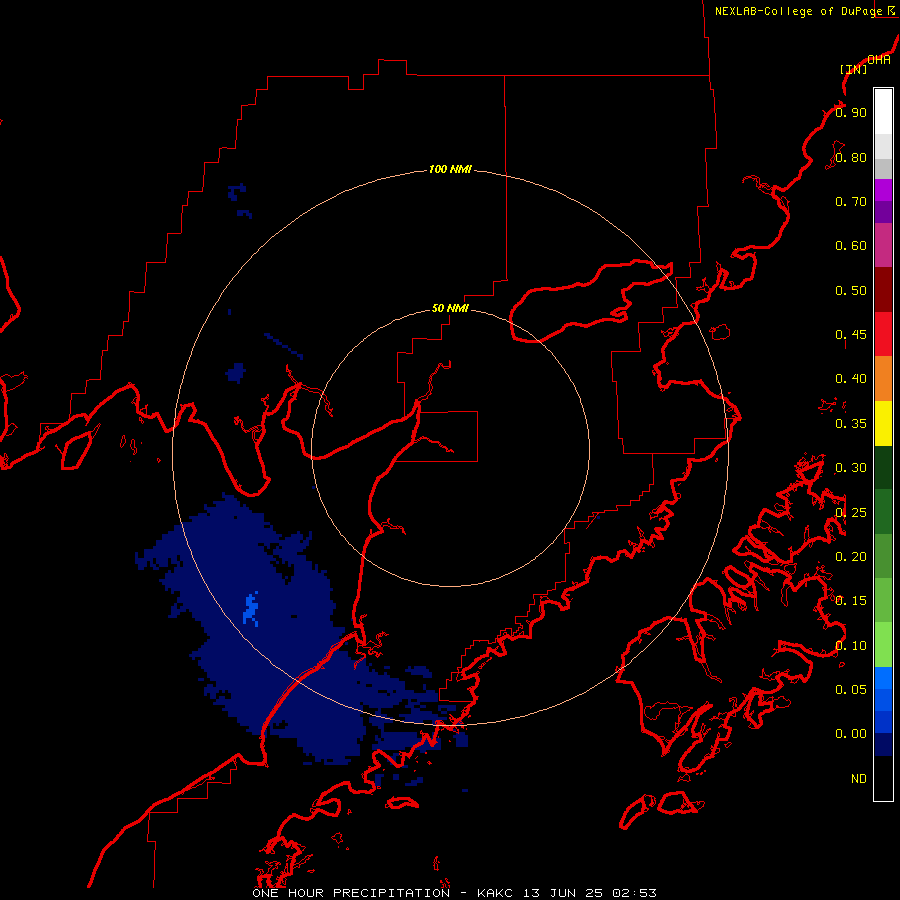Select the 0.70 legend value
Screen dimensions: 900x900
coord(851,201)
